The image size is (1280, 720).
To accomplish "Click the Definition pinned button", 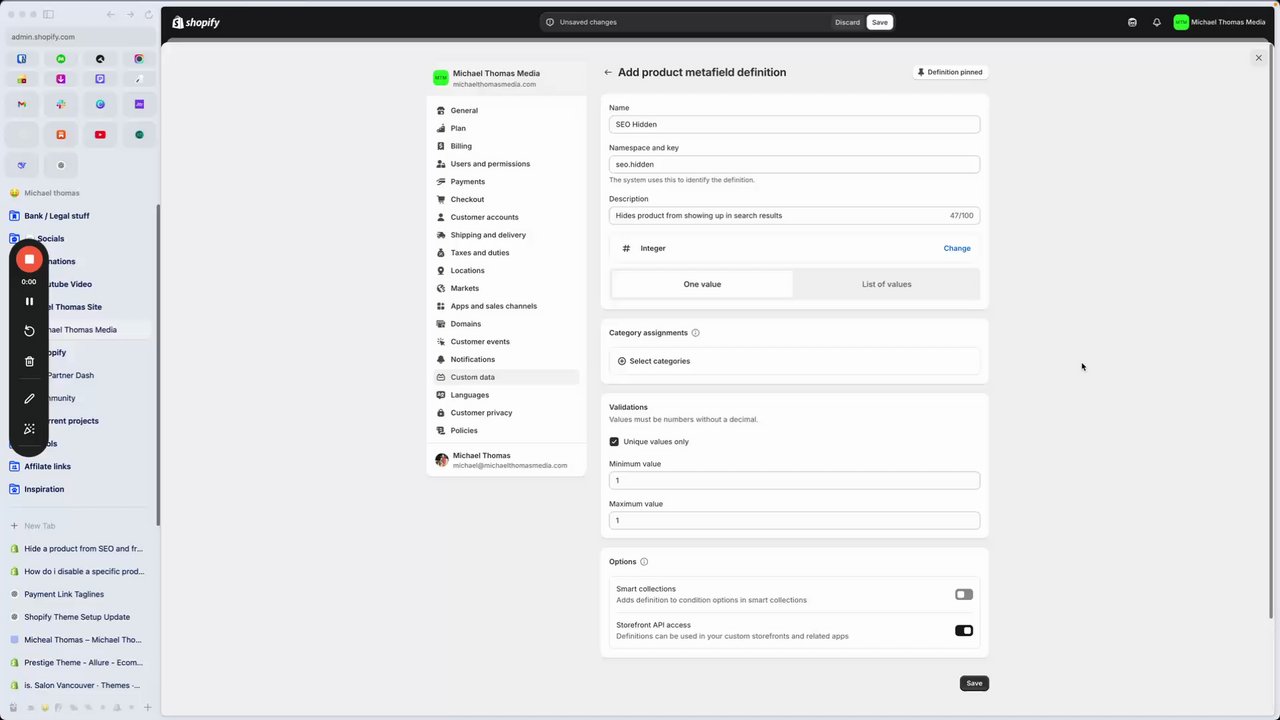I will pos(950,72).
